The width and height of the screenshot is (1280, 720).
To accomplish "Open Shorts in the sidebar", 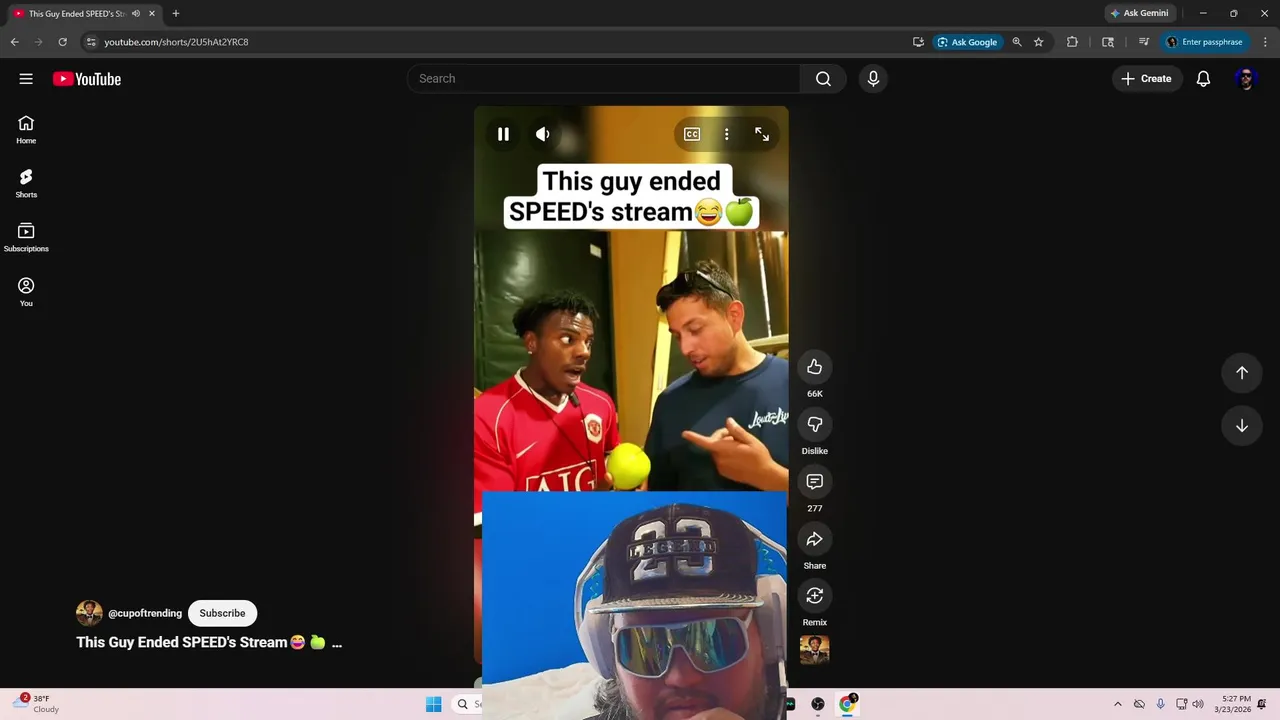I will pos(26,183).
